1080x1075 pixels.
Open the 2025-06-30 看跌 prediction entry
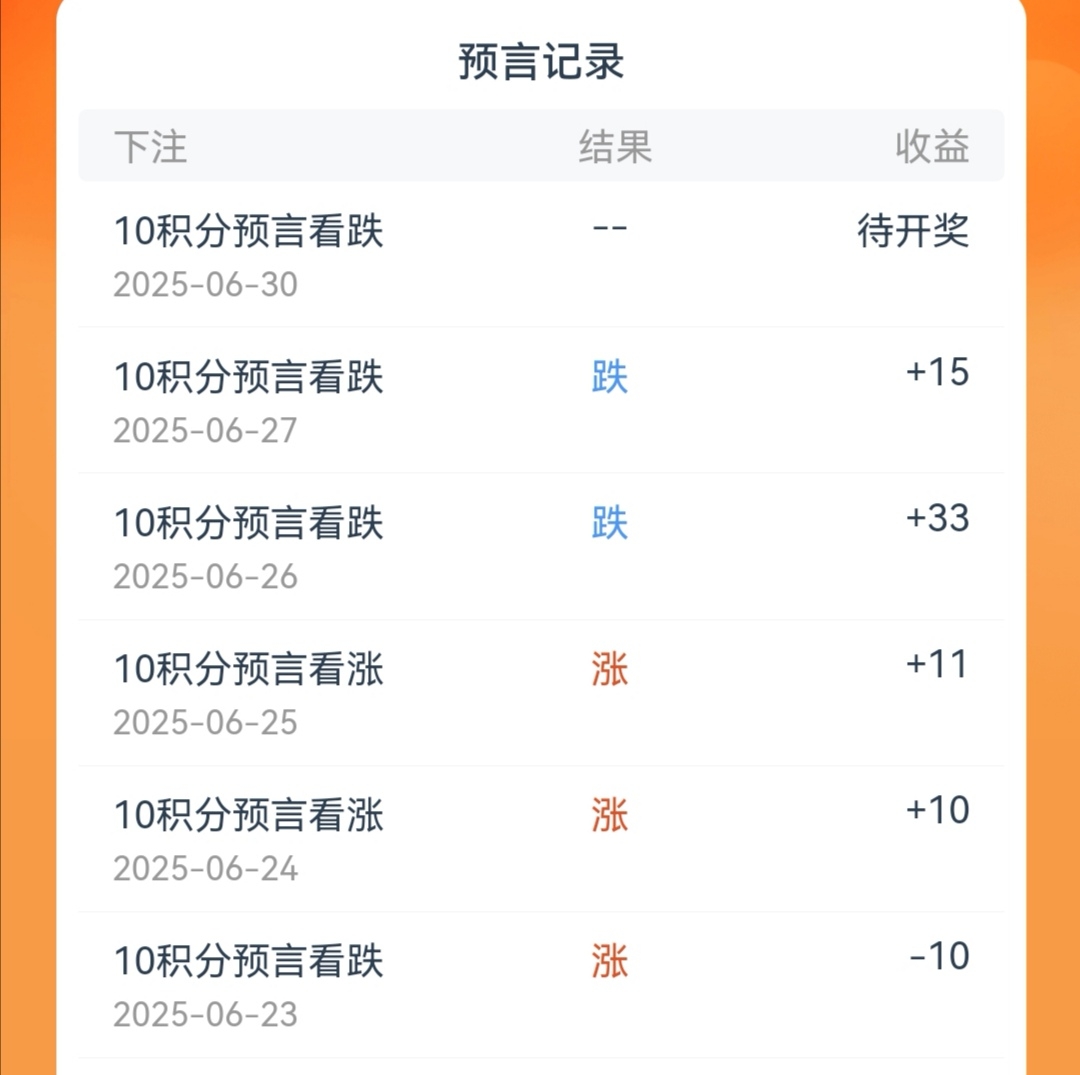tap(541, 255)
